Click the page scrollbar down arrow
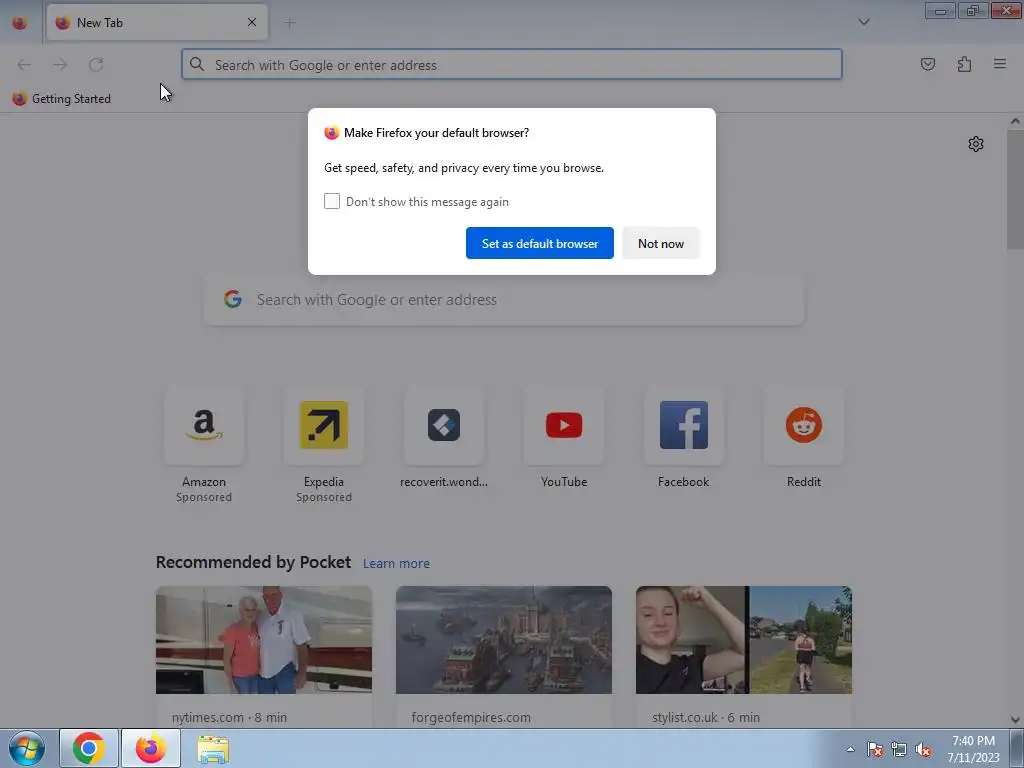Screen dimensions: 1024x768 pos(1015,720)
